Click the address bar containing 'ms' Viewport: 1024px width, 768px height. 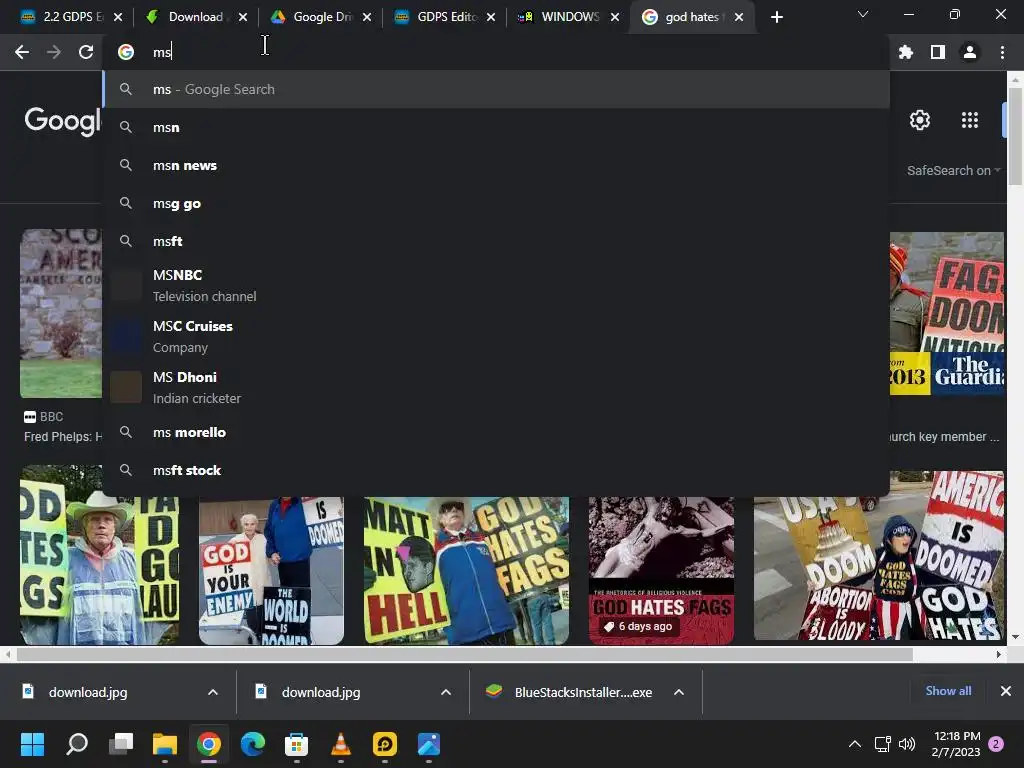click(496, 52)
